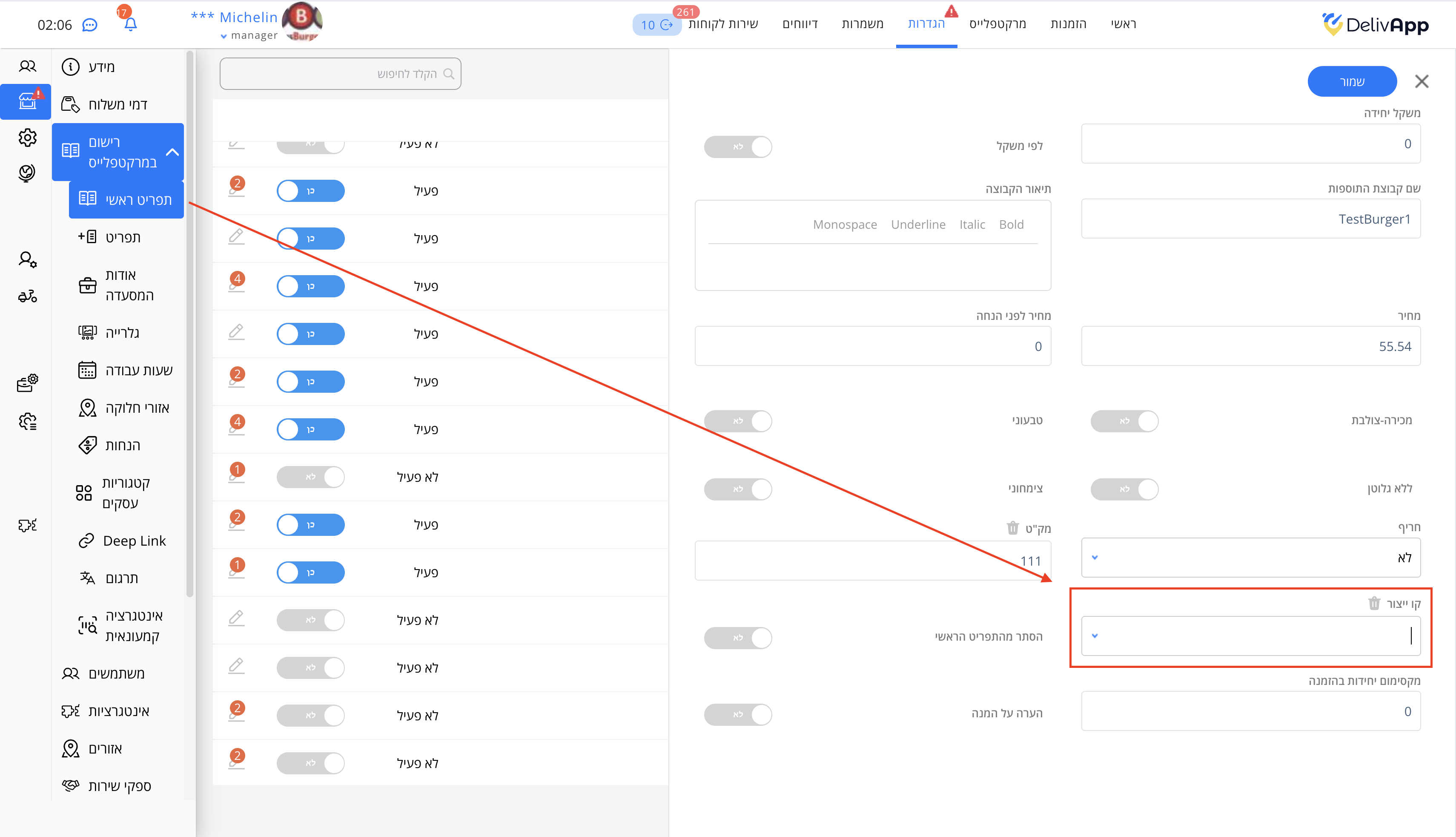
Task: Switch to the מרקטפלייס tab
Action: pos(997,23)
